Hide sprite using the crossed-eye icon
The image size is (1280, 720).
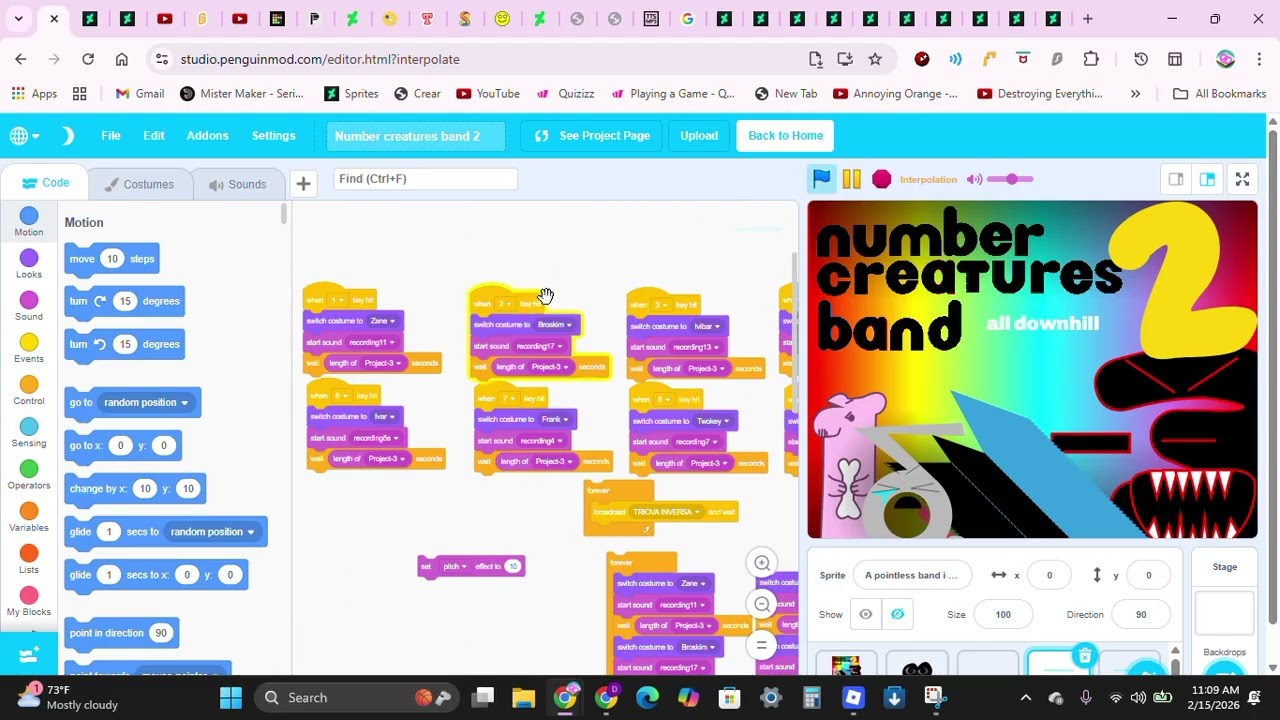897,614
